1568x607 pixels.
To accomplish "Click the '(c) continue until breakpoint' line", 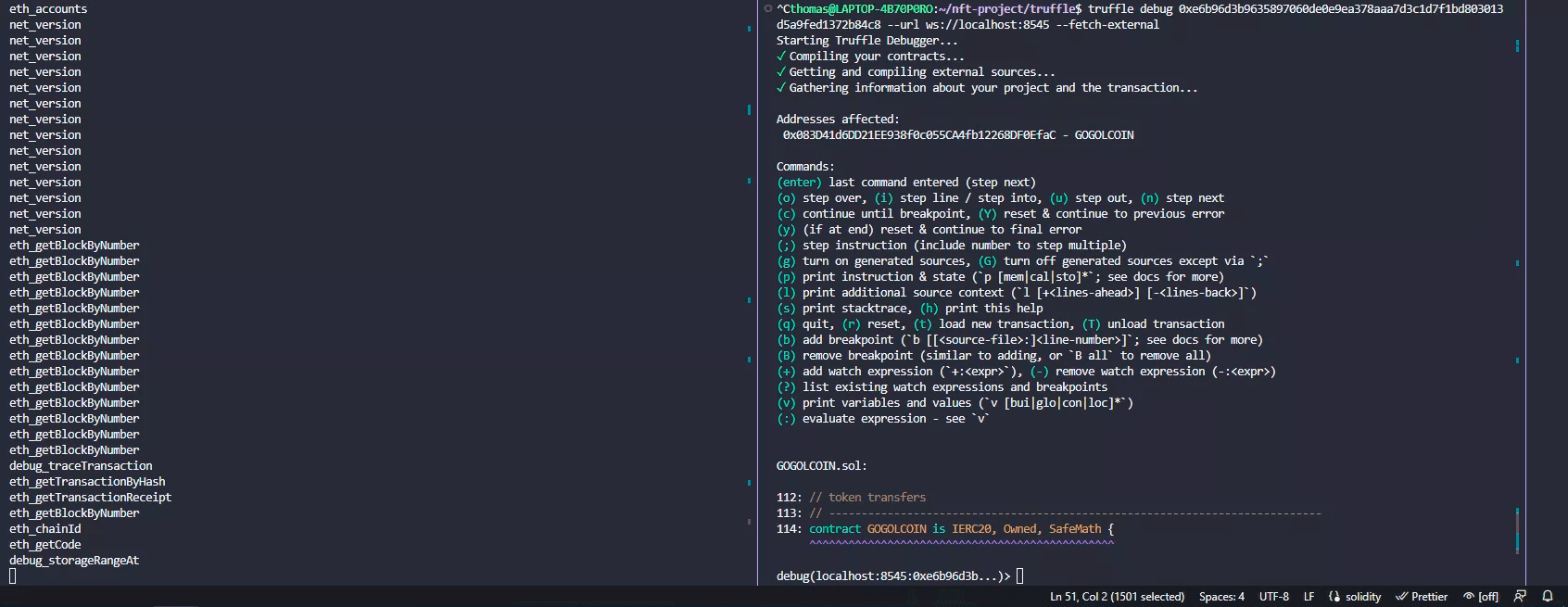I will point(1001,214).
